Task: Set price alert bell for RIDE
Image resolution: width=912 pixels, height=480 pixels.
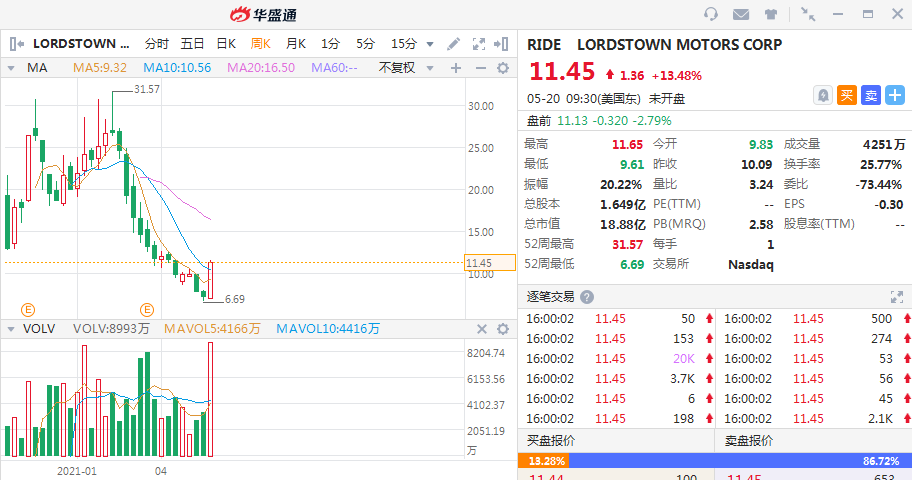Action: click(823, 95)
